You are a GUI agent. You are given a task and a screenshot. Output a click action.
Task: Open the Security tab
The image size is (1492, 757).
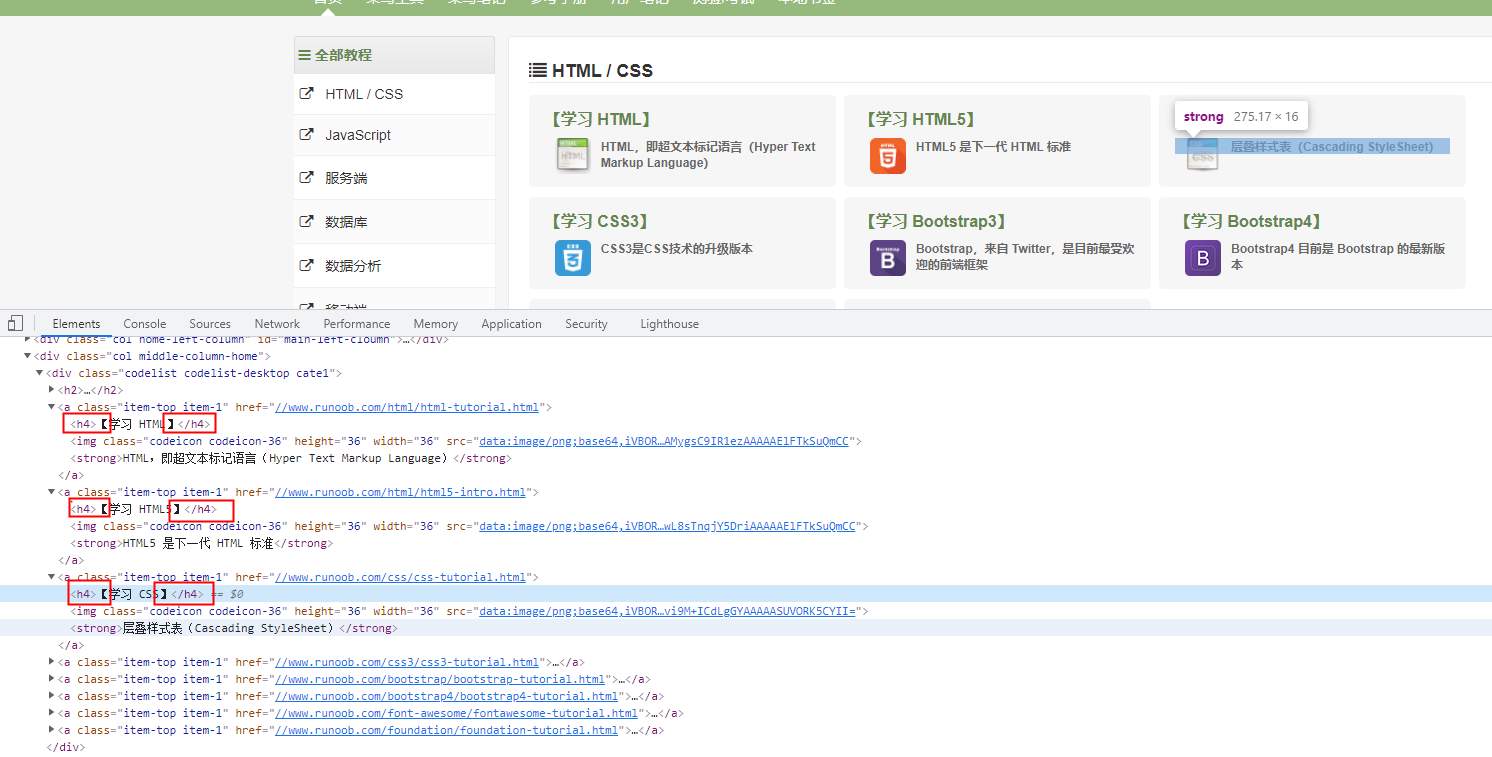(x=586, y=324)
